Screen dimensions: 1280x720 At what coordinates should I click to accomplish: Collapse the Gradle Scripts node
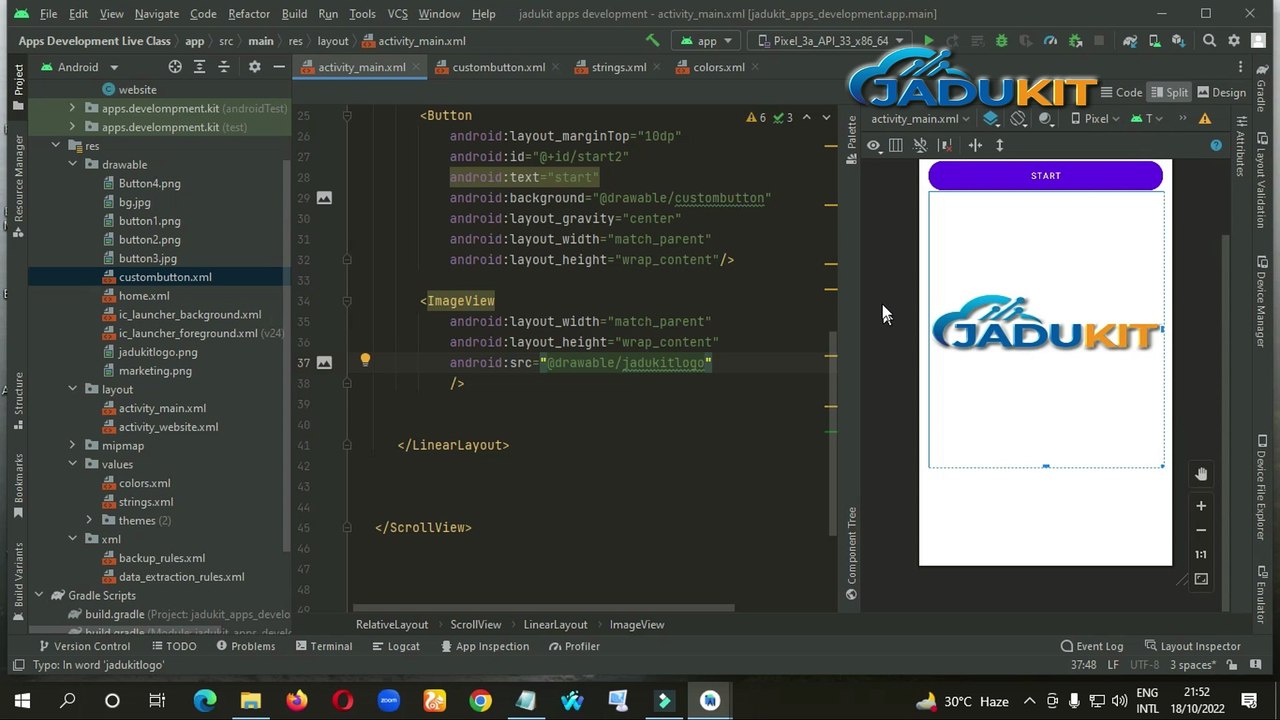pos(39,596)
